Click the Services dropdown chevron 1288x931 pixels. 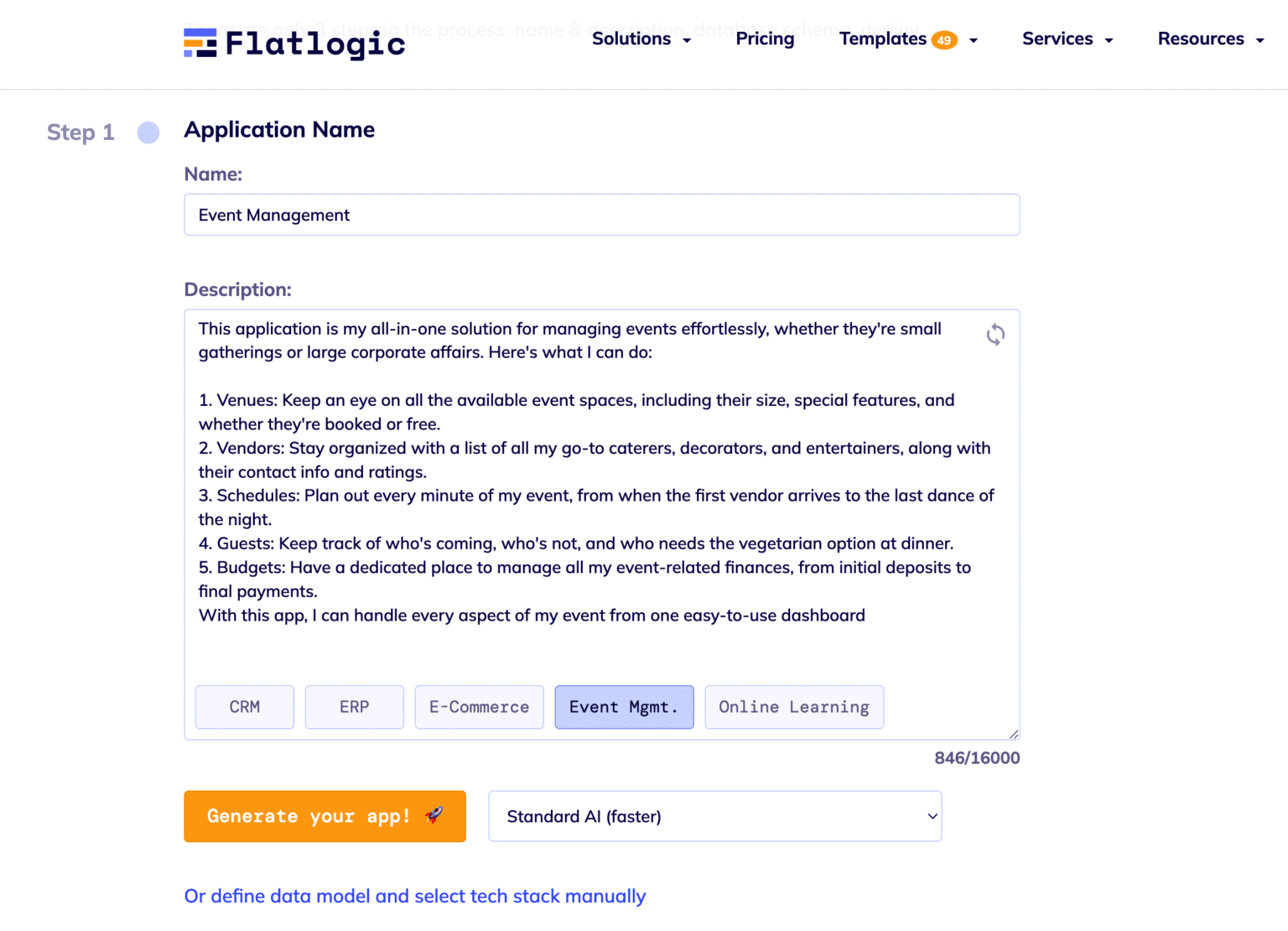(1109, 39)
